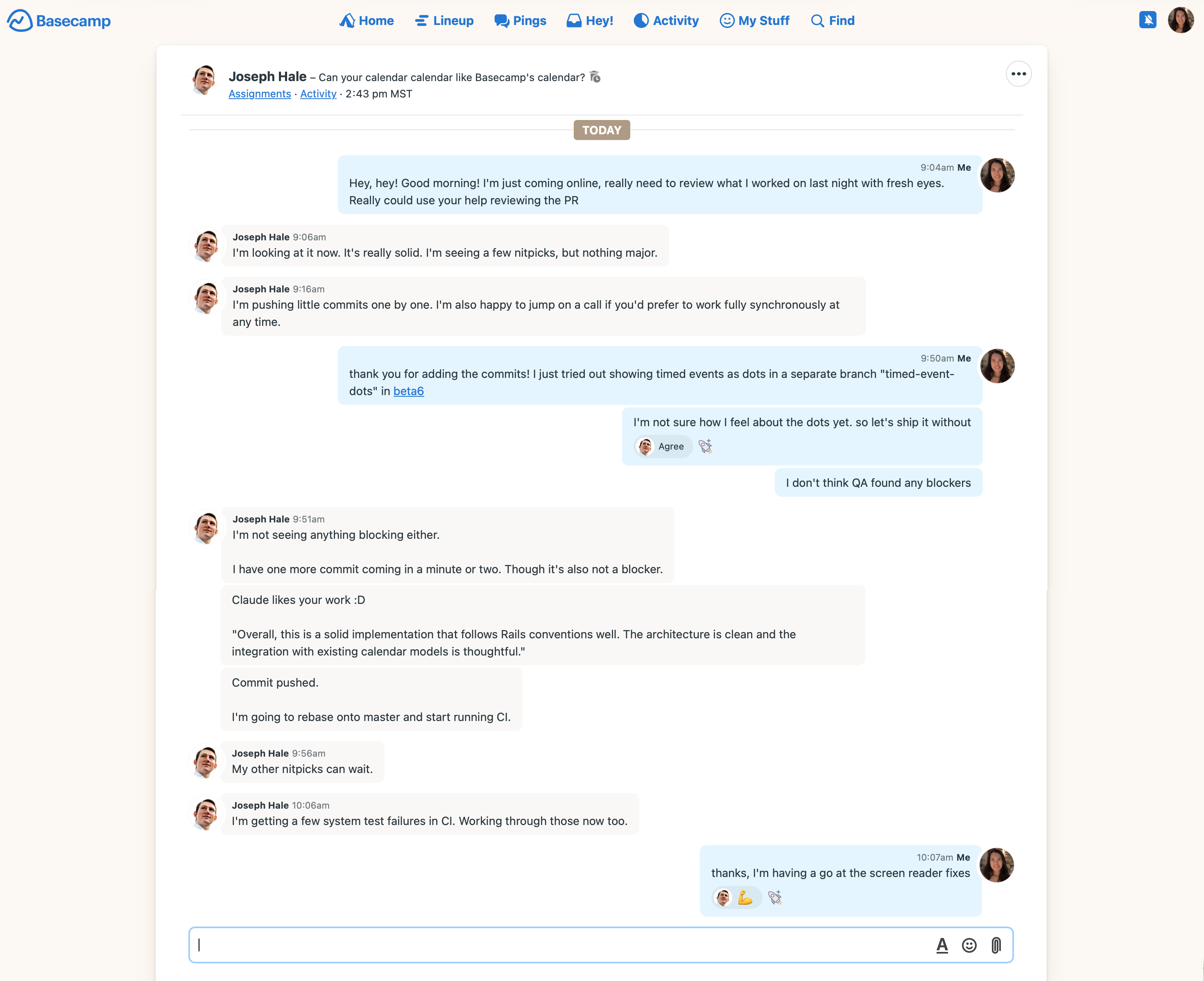The height and width of the screenshot is (981, 1204).
Task: Open Joseph Hale's Assignments link
Action: click(260, 94)
